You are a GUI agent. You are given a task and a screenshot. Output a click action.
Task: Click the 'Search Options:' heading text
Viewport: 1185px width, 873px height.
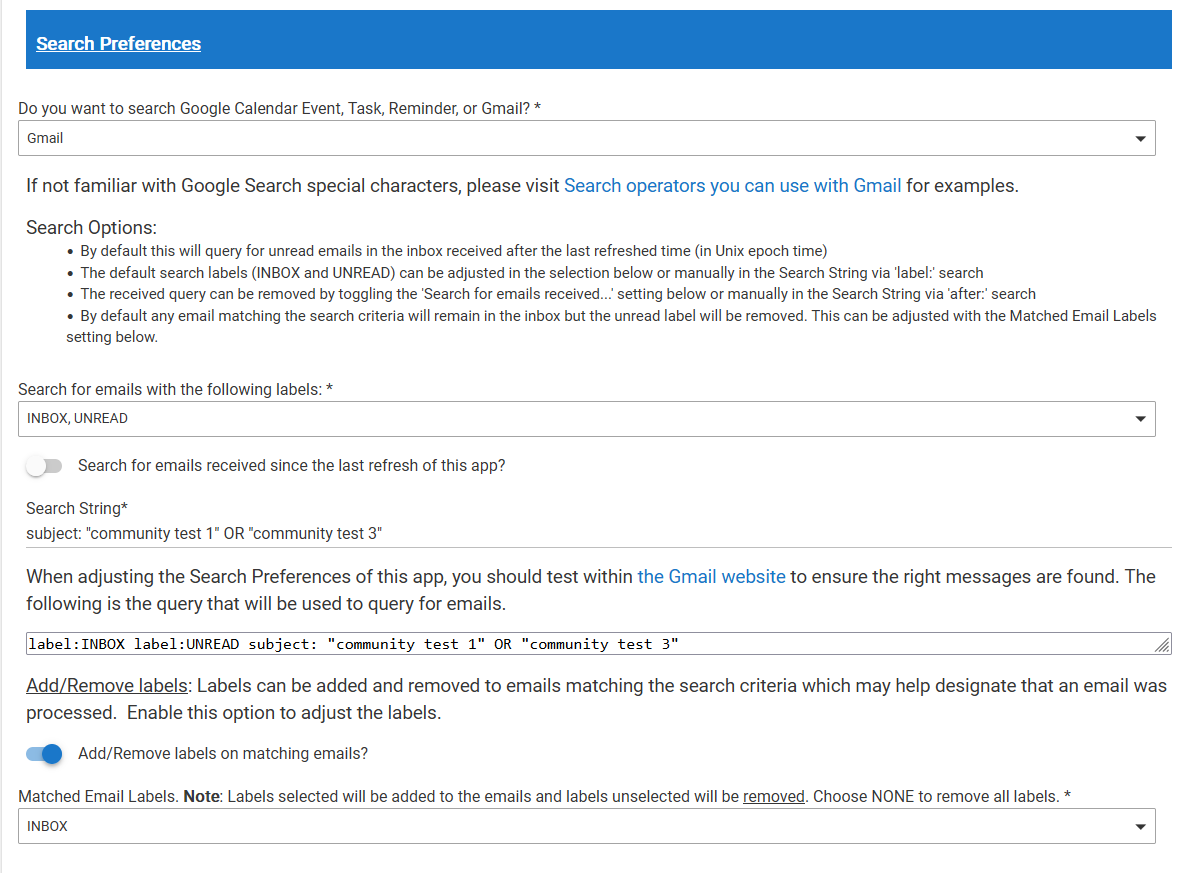[x=91, y=227]
